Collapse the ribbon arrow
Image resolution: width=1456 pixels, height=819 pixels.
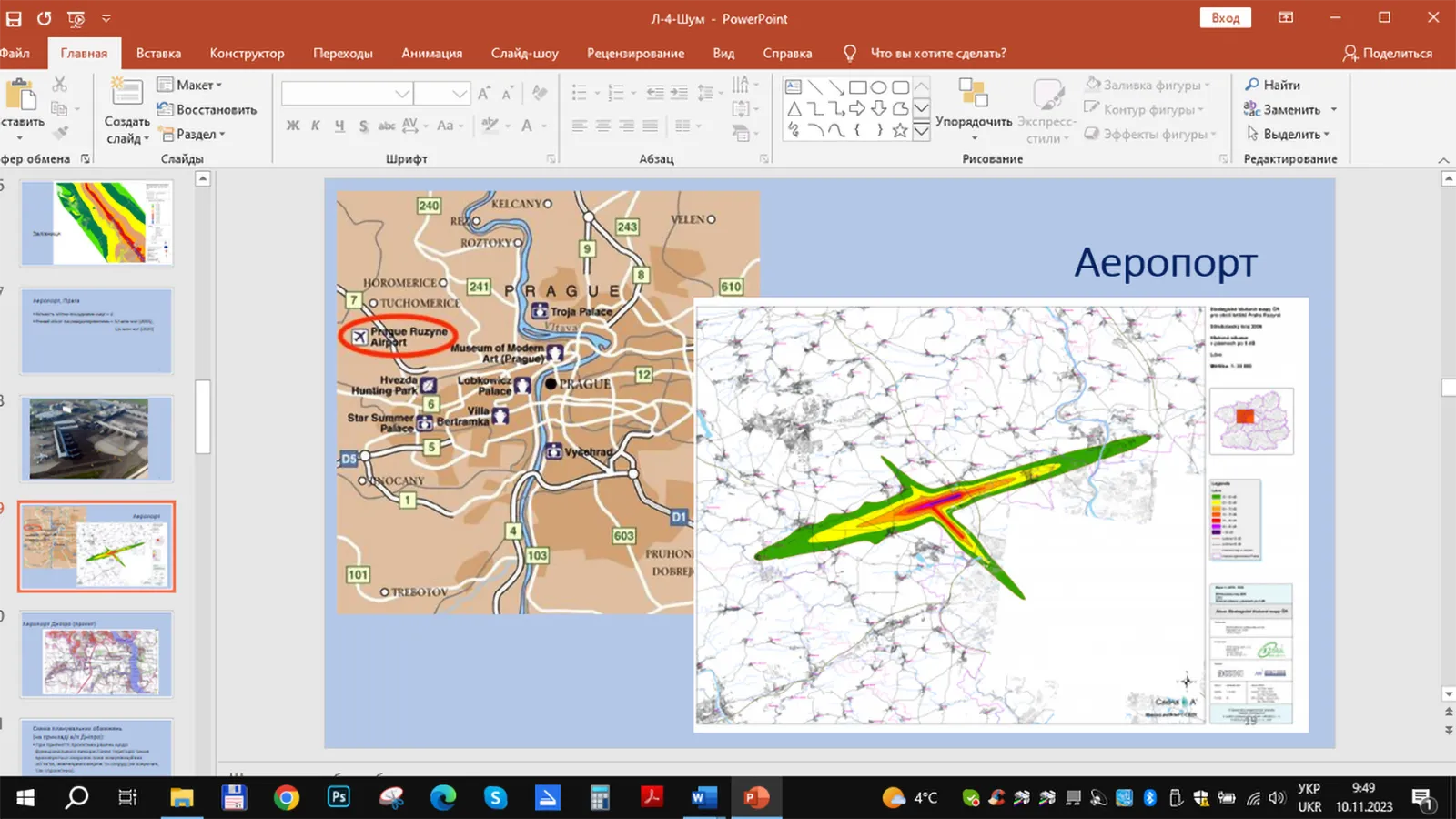coord(1443,160)
